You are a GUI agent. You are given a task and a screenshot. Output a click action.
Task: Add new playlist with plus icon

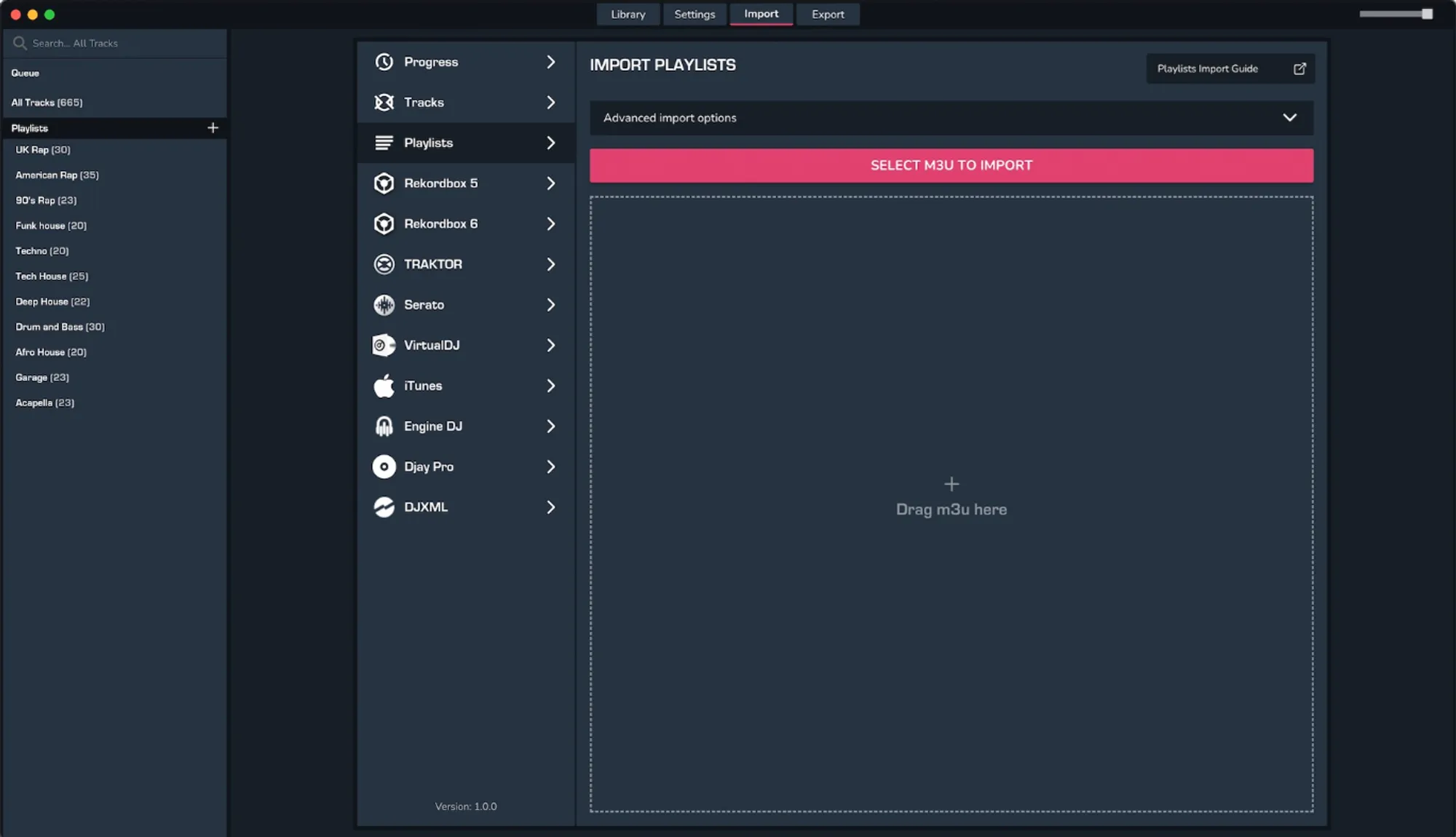tap(213, 128)
